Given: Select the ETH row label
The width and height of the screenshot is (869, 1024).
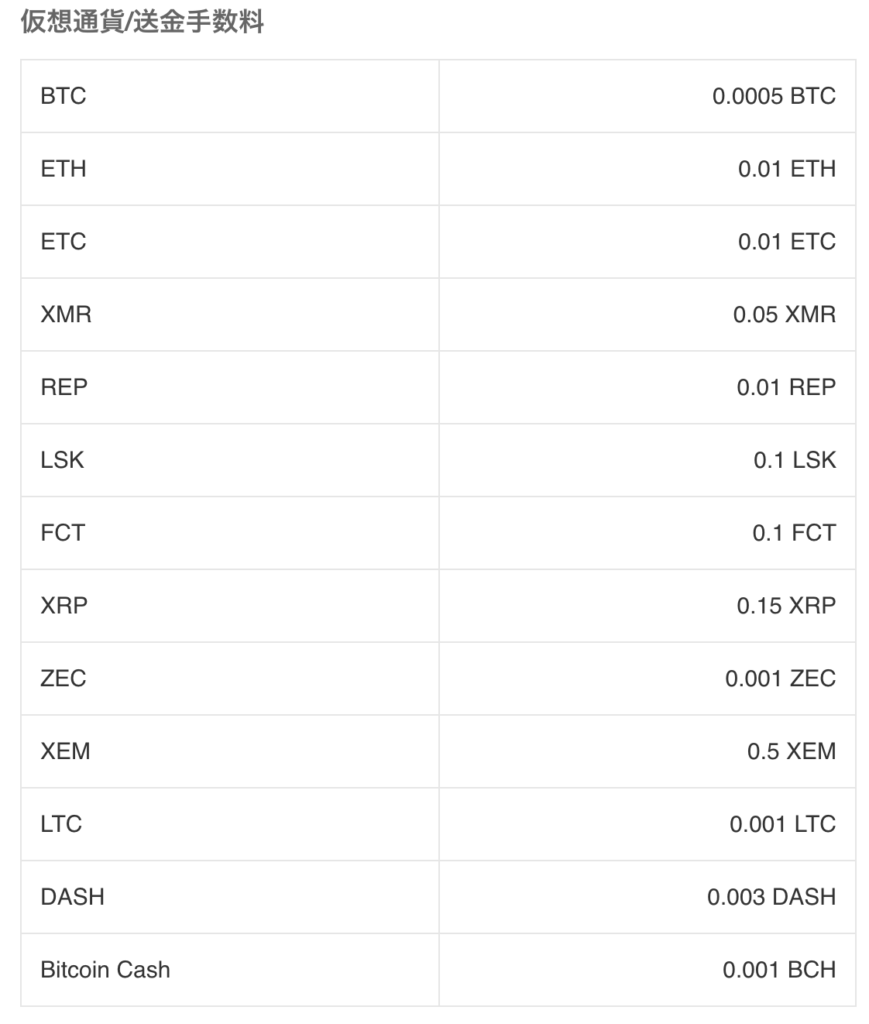Looking at the screenshot, I should (x=63, y=169).
